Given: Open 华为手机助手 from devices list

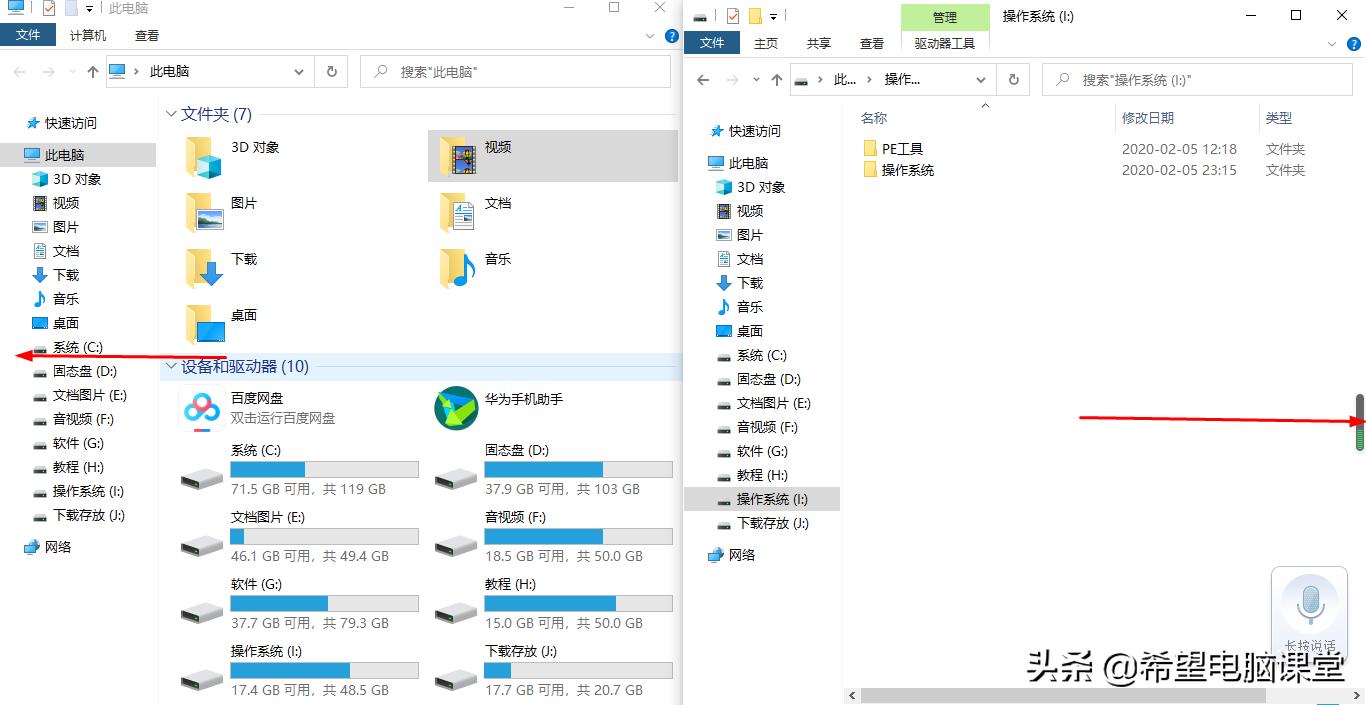Looking at the screenshot, I should click(x=456, y=408).
